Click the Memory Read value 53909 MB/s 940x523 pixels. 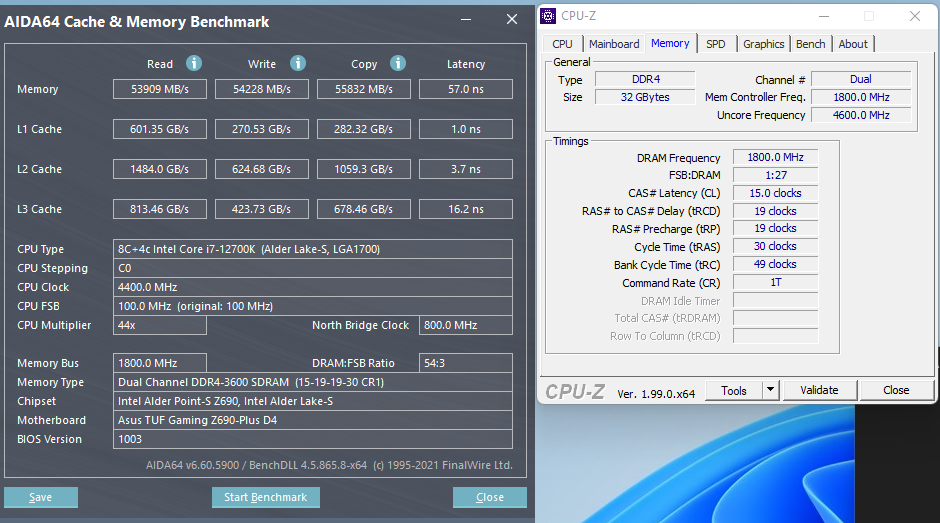tap(160, 89)
